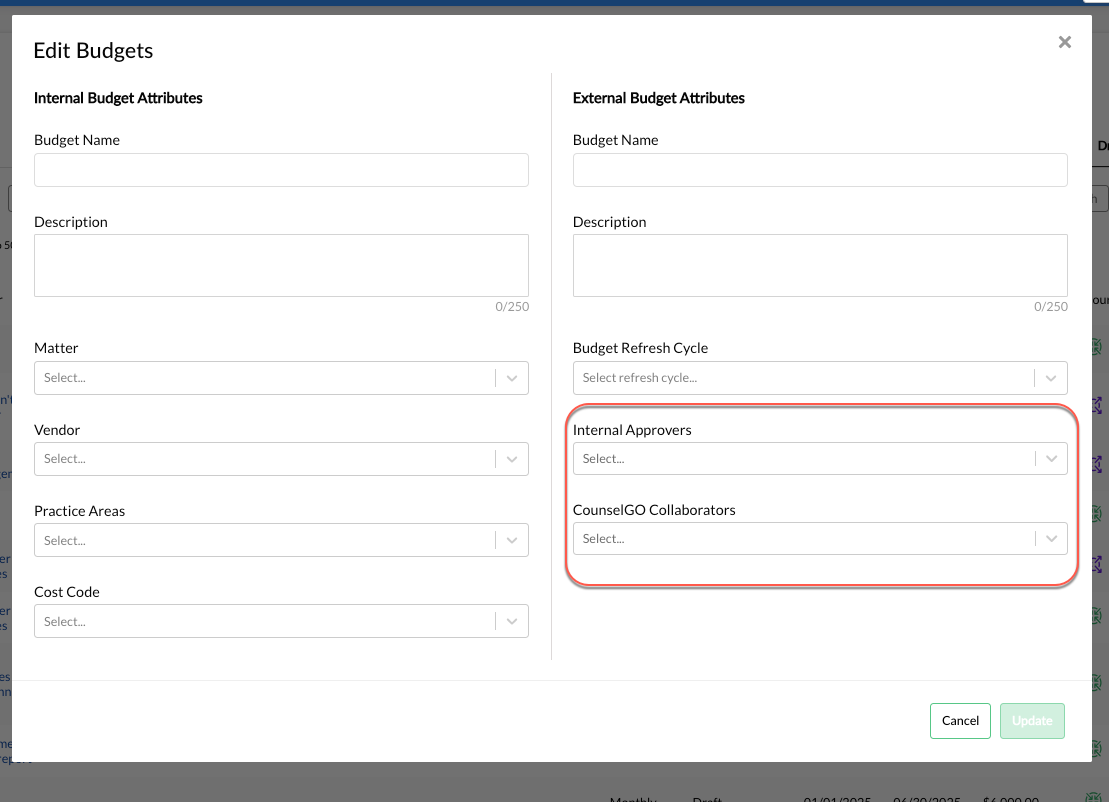The width and height of the screenshot is (1109, 802).
Task: Expand the Internal Approvers dropdown
Action: (x=820, y=459)
